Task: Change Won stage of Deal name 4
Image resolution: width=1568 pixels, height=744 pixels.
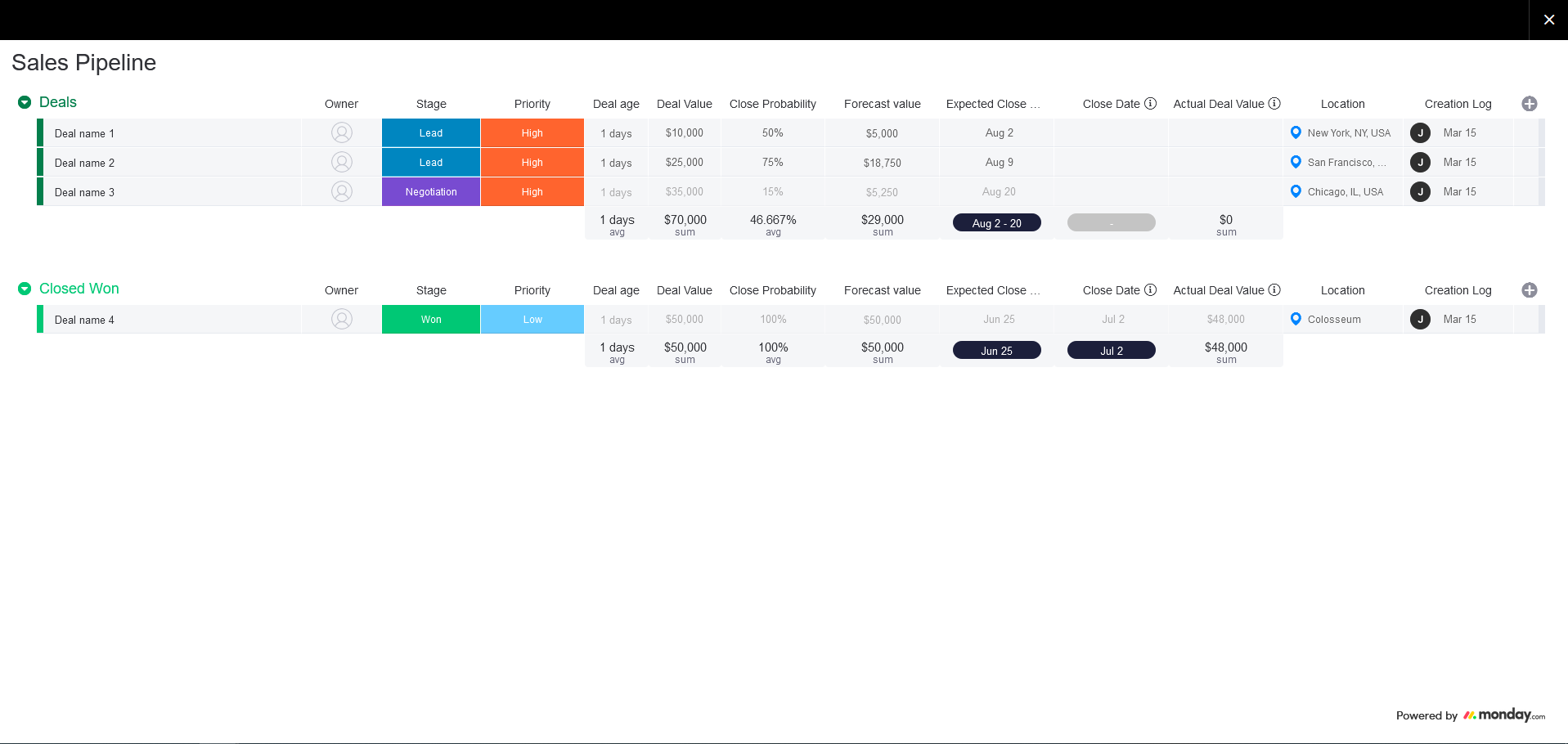Action: click(x=431, y=320)
